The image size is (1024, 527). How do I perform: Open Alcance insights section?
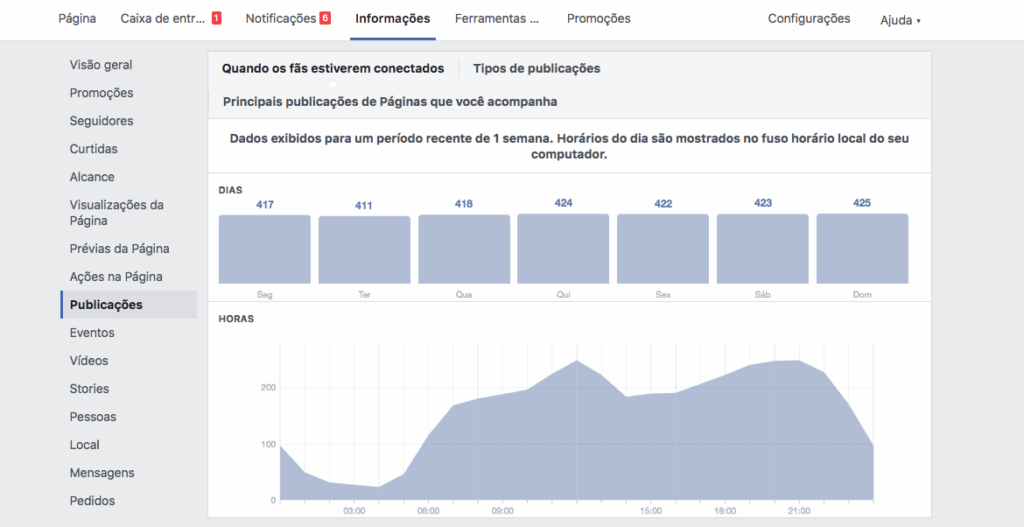click(x=92, y=177)
